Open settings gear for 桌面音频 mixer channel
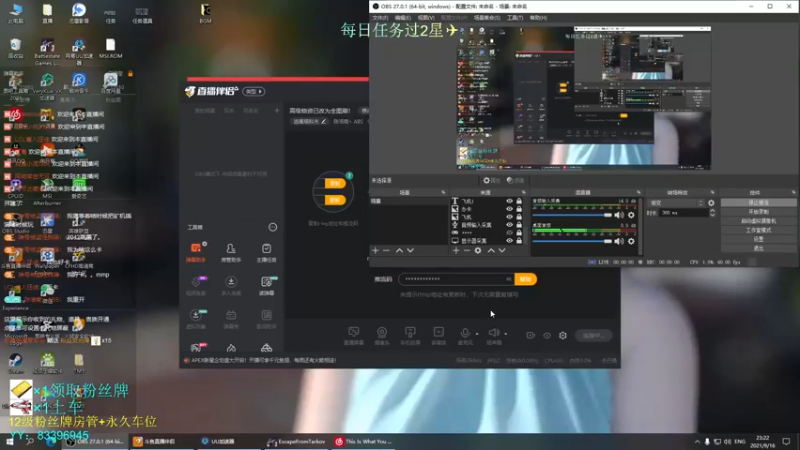 [631, 241]
